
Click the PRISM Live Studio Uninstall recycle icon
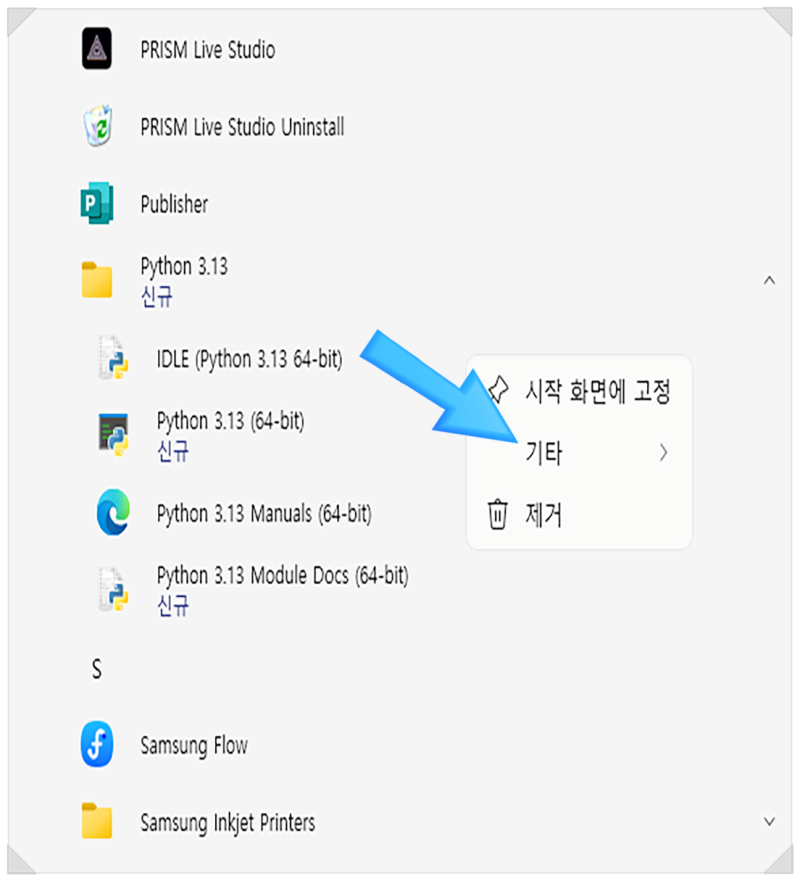click(98, 125)
